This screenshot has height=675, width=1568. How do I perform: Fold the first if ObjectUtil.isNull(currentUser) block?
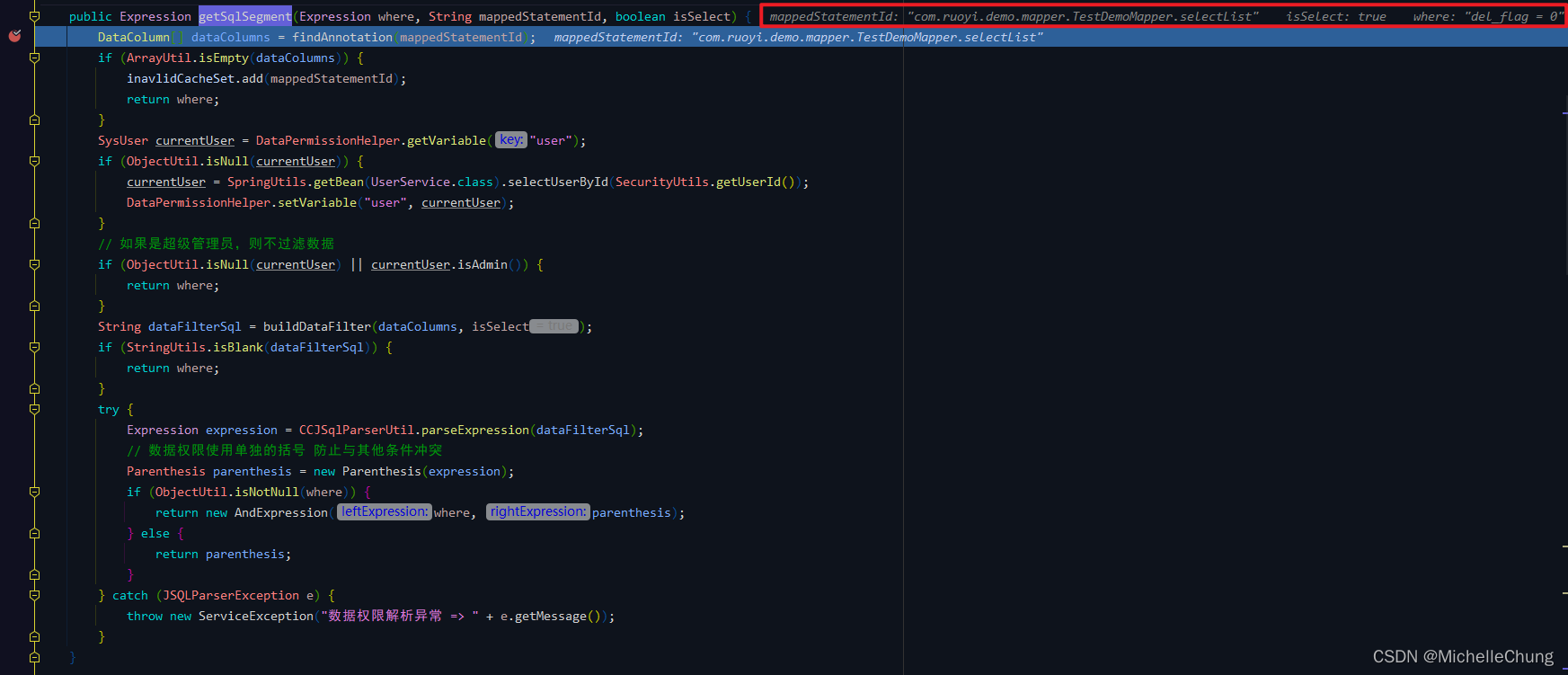[34, 161]
